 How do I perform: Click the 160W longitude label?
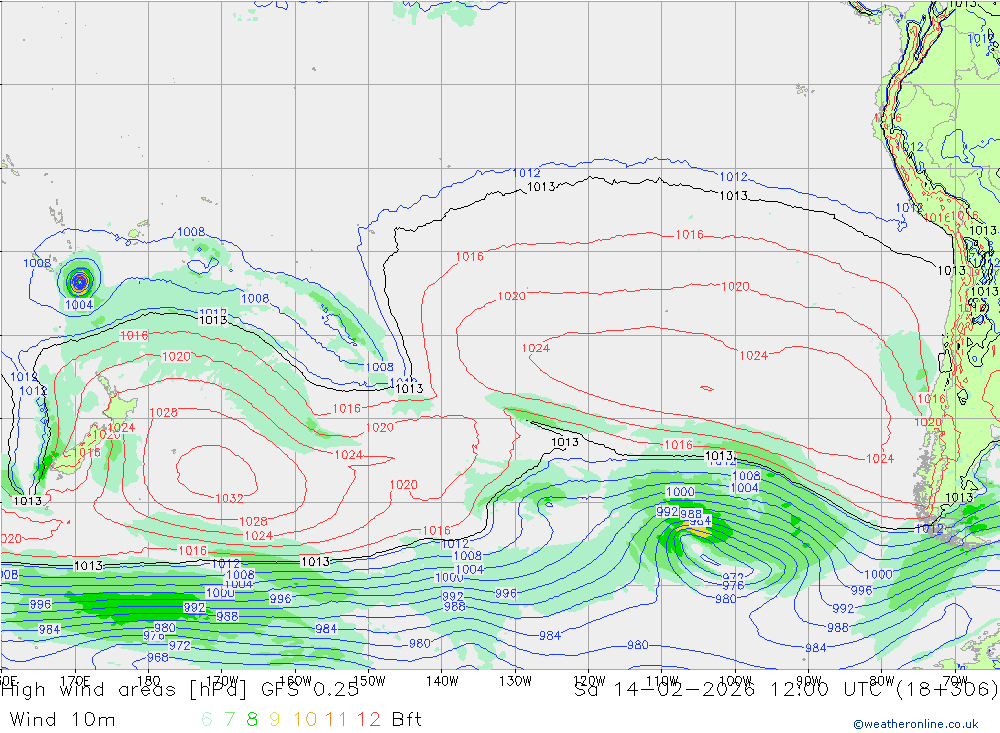coord(295,681)
